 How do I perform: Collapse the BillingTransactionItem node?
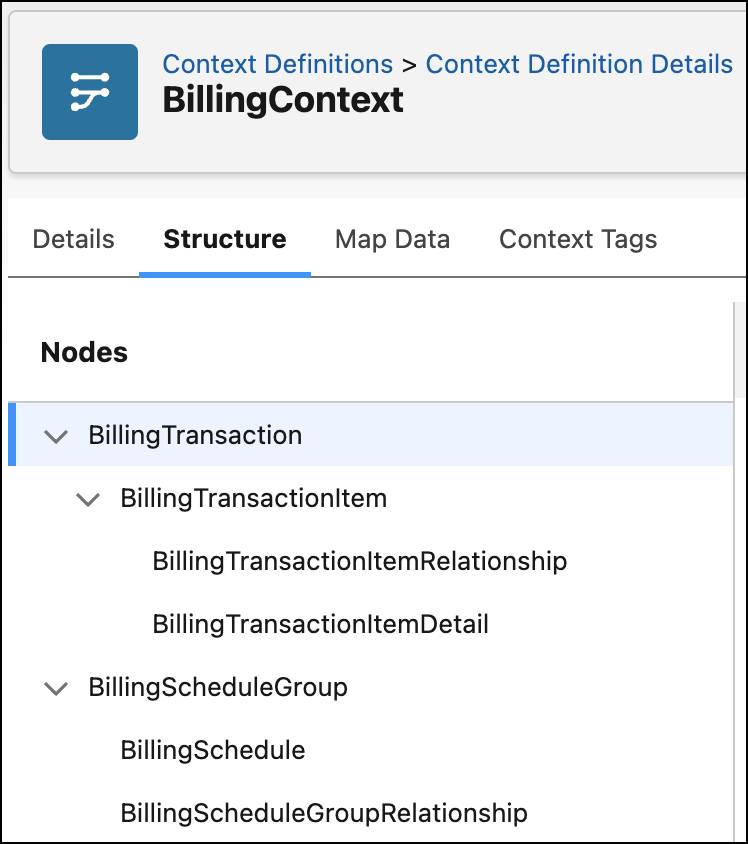(x=88, y=498)
